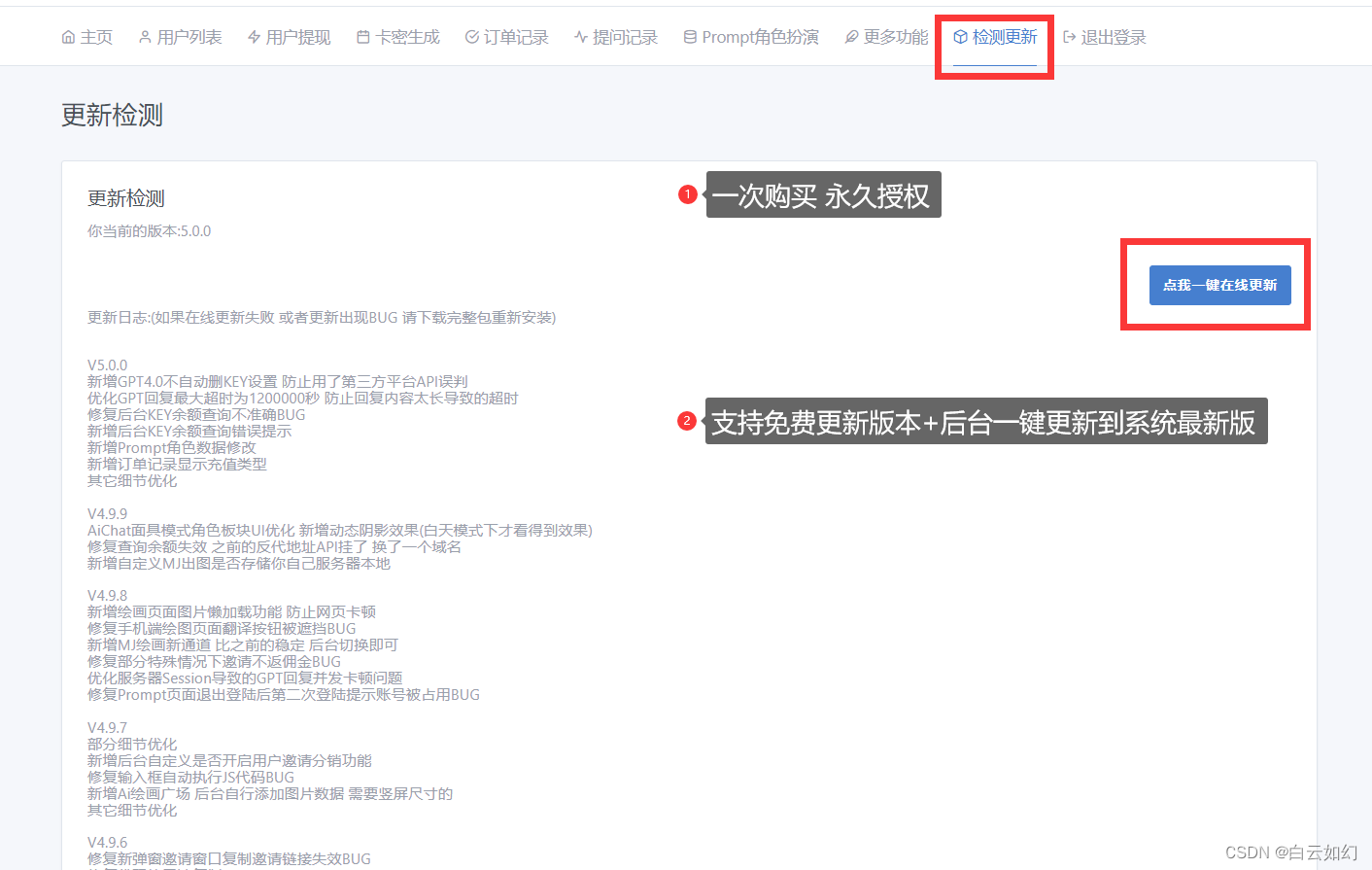The height and width of the screenshot is (870, 1372).
Task: Click the line 新增后台自定义是否开启用户邀请分销功能
Action: coord(229,761)
